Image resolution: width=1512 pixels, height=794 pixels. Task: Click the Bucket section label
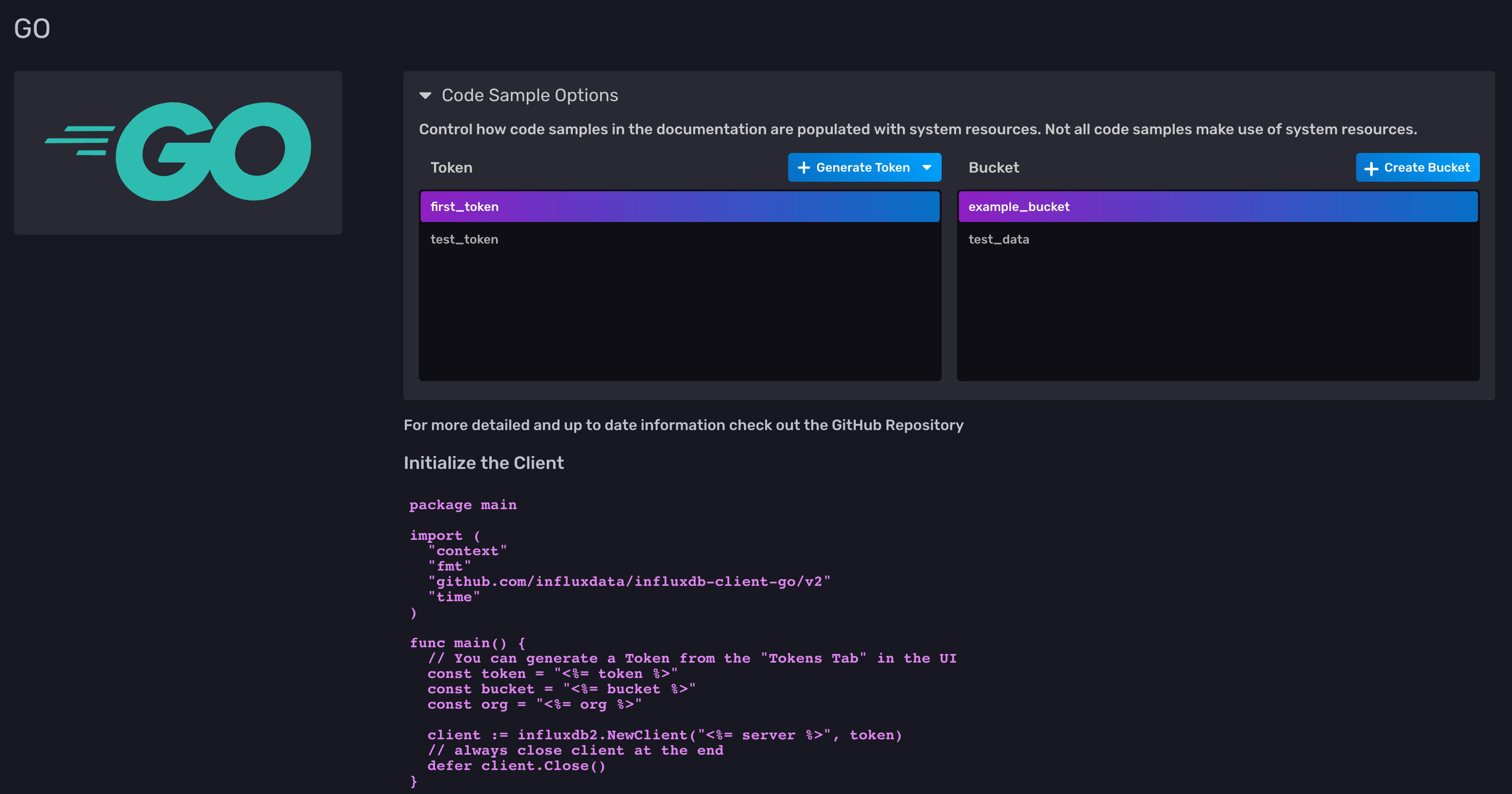tap(994, 167)
